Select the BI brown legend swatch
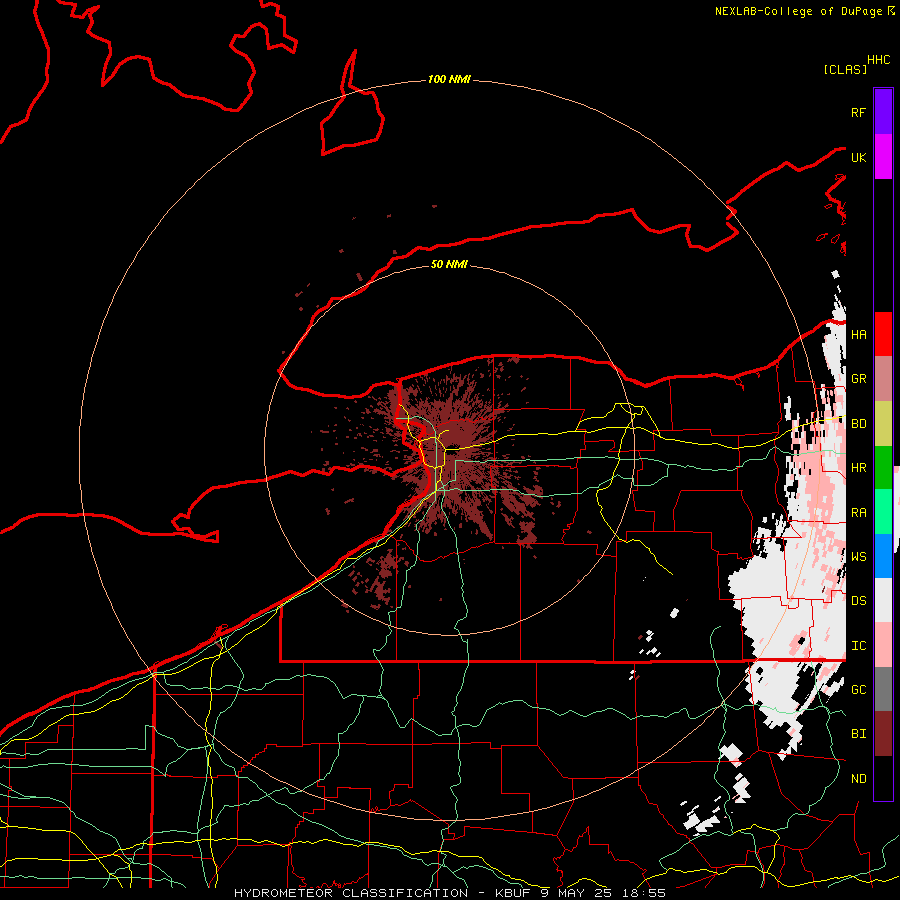900x900 pixels. point(883,734)
